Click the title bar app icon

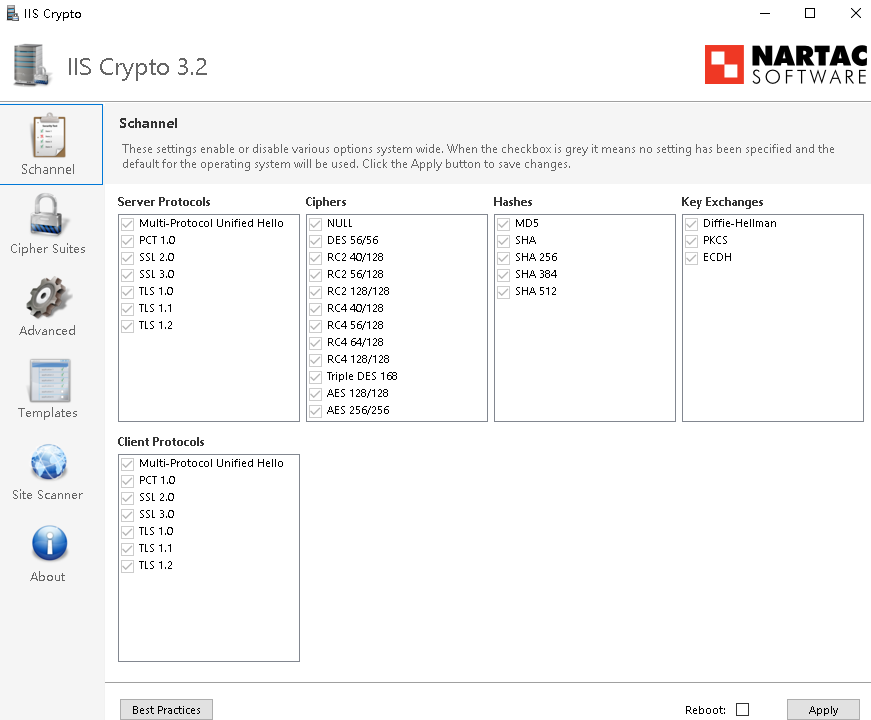[x=12, y=13]
